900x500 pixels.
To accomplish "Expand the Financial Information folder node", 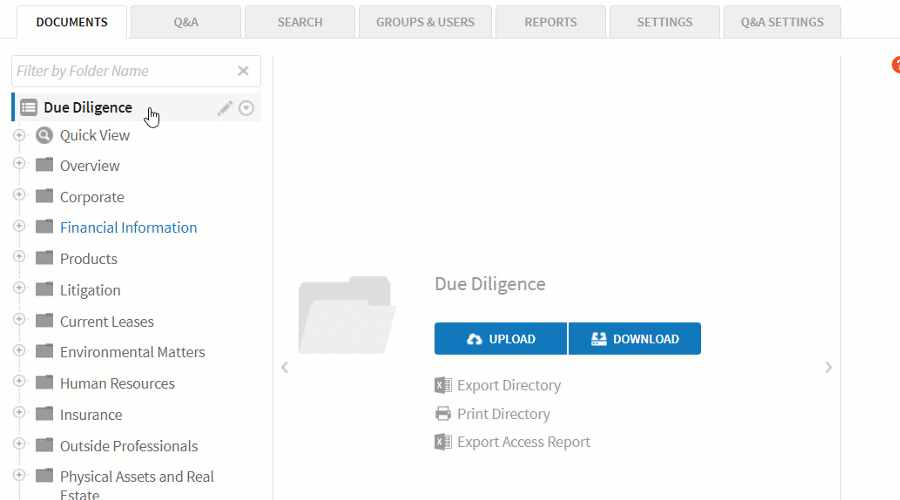I will [x=19, y=226].
